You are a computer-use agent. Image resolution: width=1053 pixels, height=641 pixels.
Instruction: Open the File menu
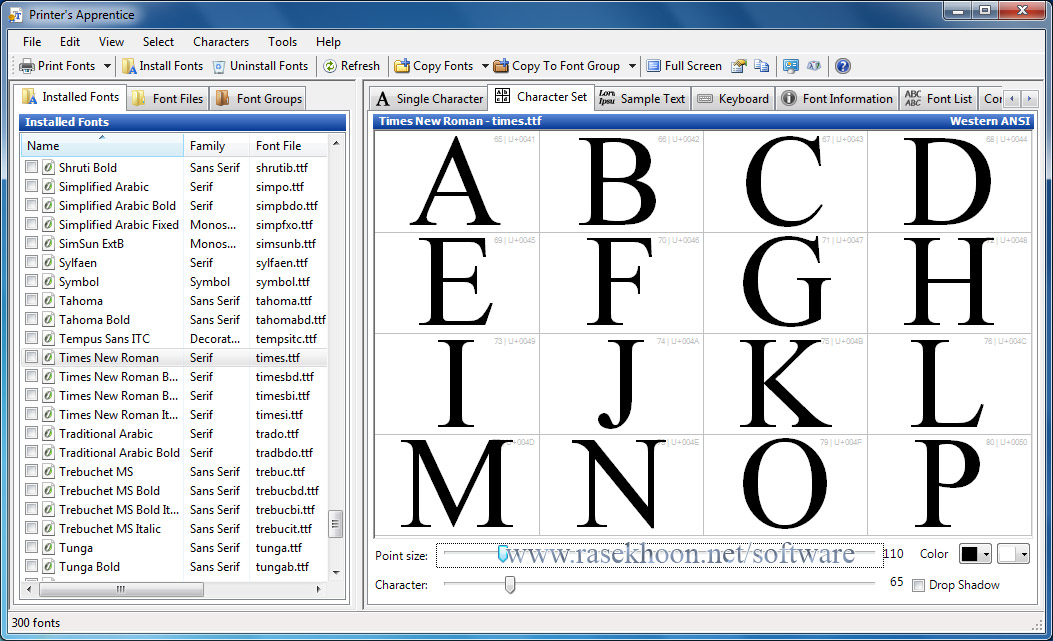point(32,42)
